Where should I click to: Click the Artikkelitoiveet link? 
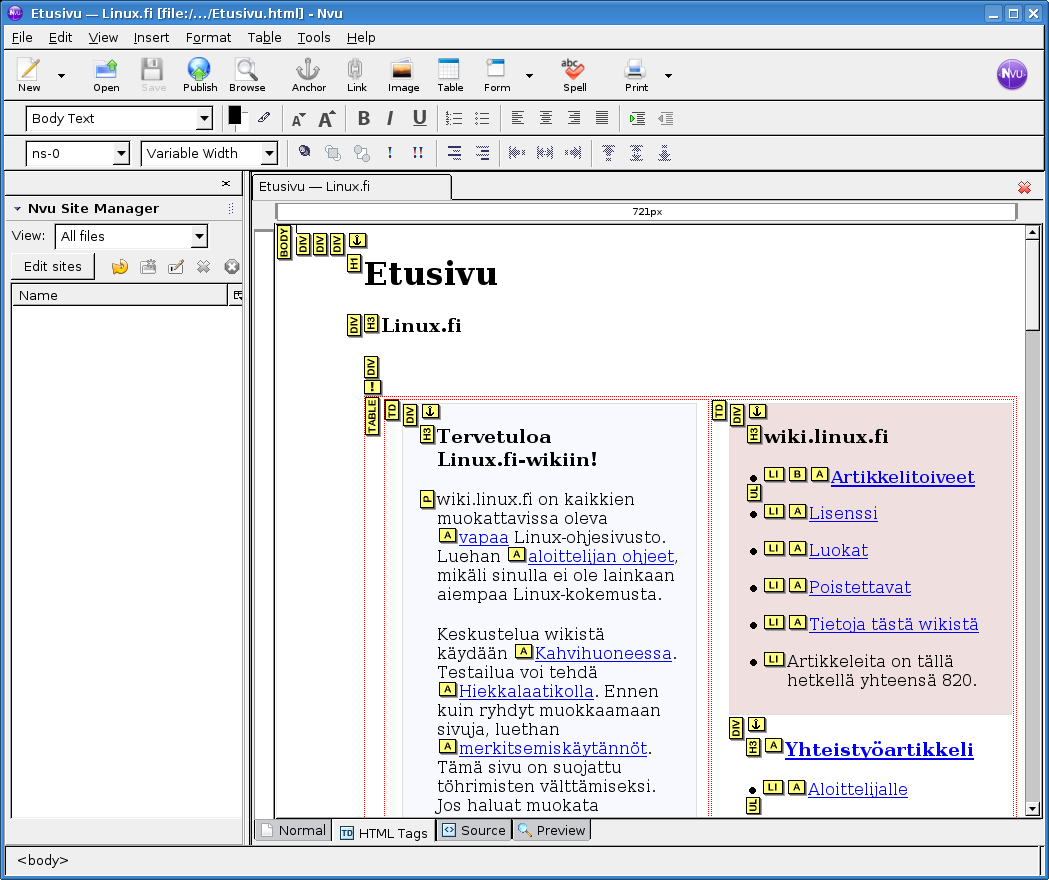point(902,477)
